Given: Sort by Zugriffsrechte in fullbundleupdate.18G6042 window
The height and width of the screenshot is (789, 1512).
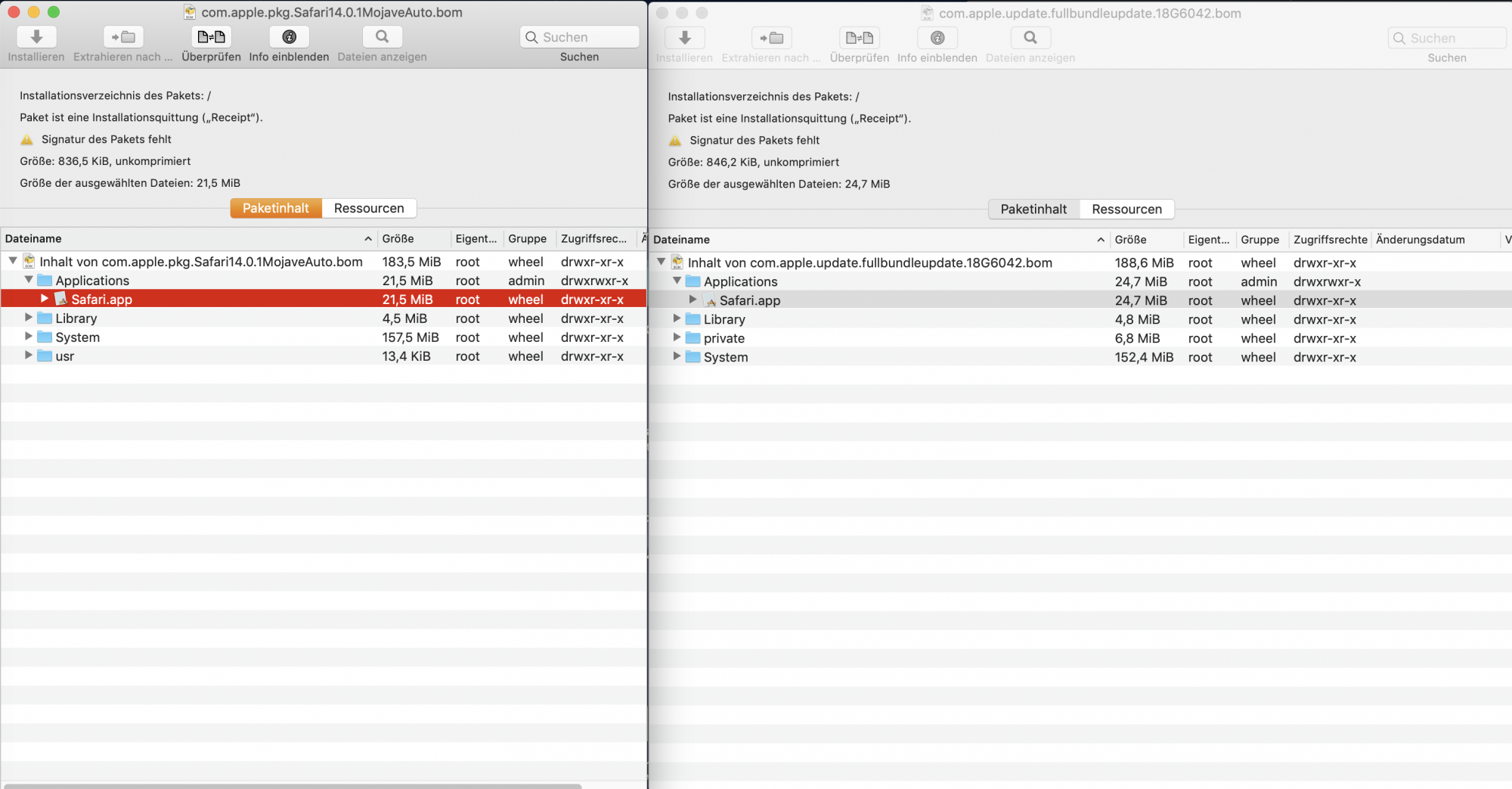Looking at the screenshot, I should (x=1331, y=240).
